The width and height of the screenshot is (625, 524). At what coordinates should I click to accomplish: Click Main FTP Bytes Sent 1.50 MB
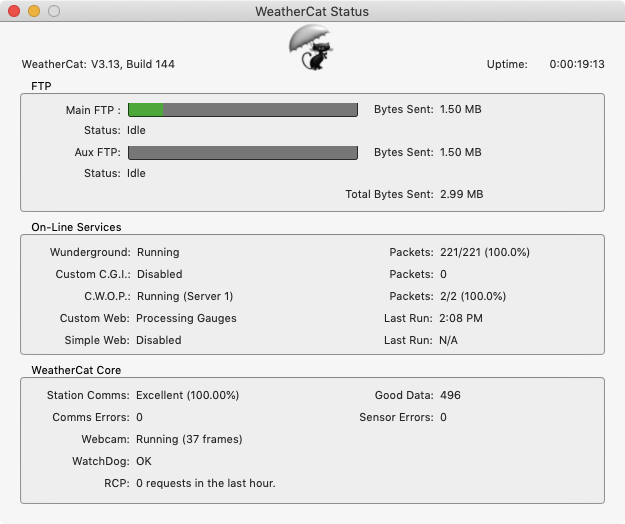(460, 109)
